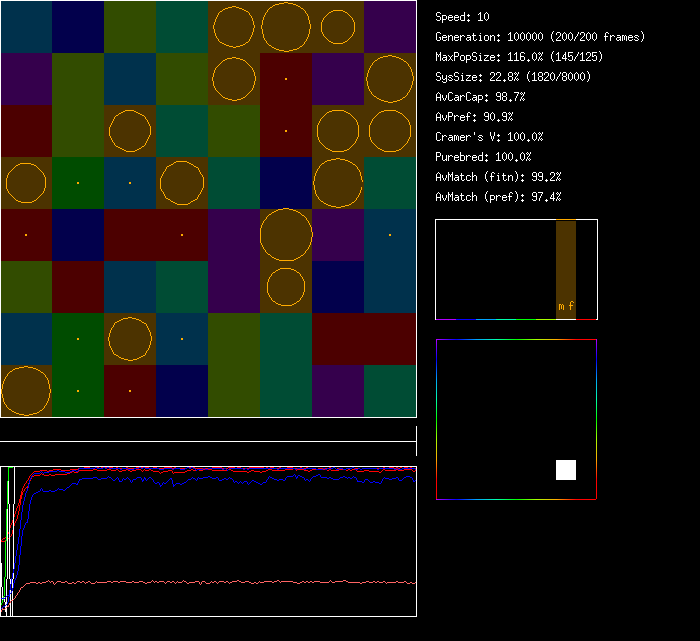Image resolution: width=700 pixels, height=641 pixels.
Task: Click the MaxPopSize statistic line
Action: point(520,57)
